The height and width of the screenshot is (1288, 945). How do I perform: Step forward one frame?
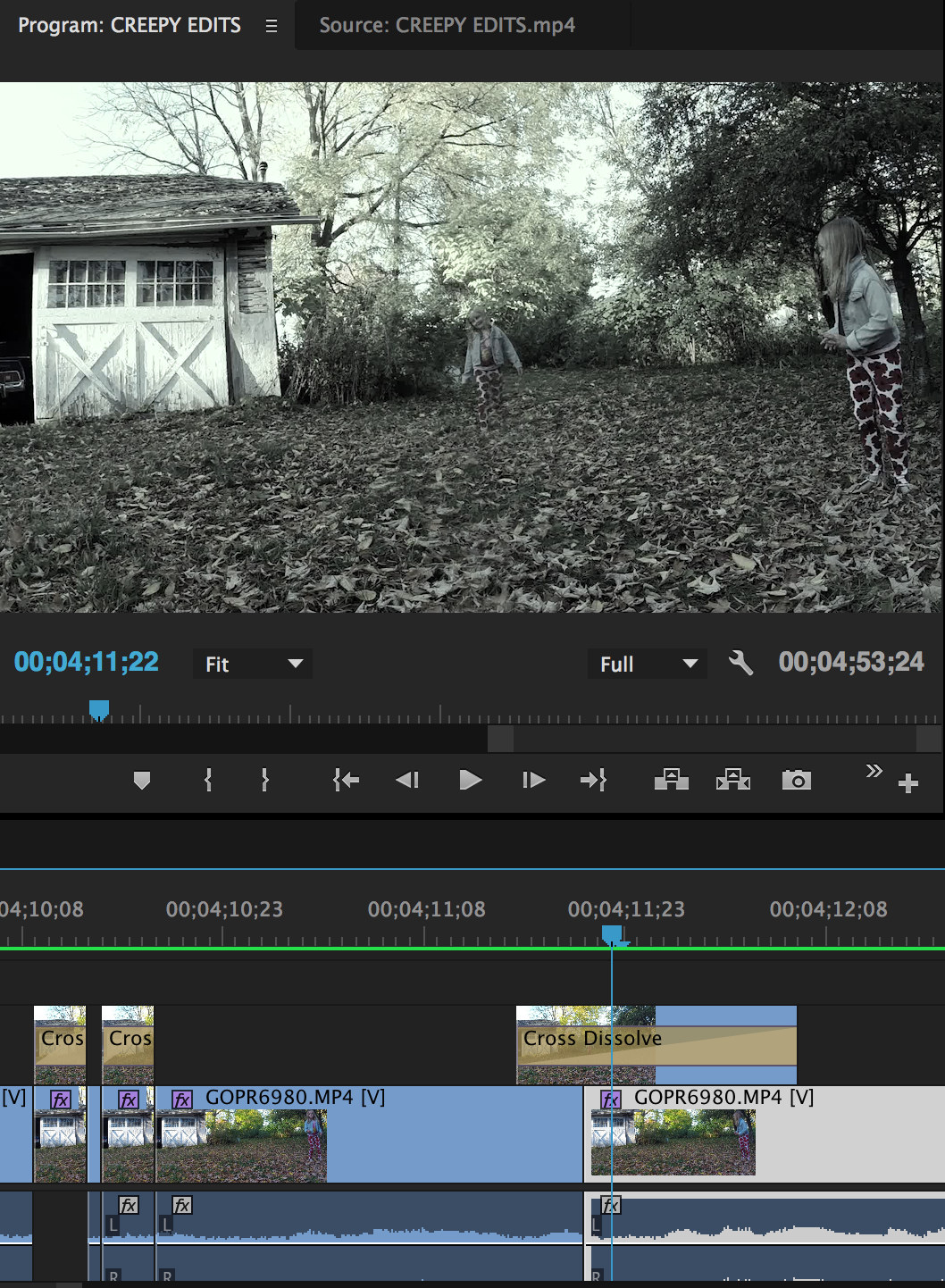(x=532, y=781)
